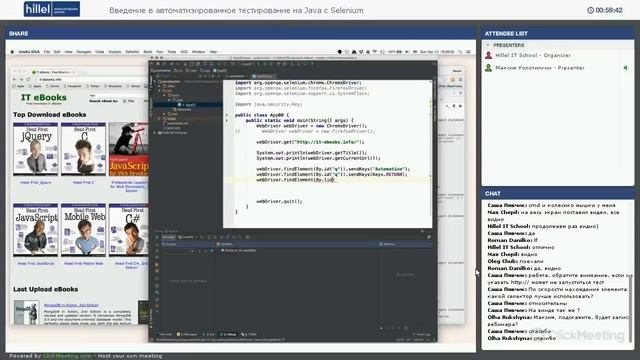Click the speaker icon beside the presenter's name

click(x=626, y=68)
